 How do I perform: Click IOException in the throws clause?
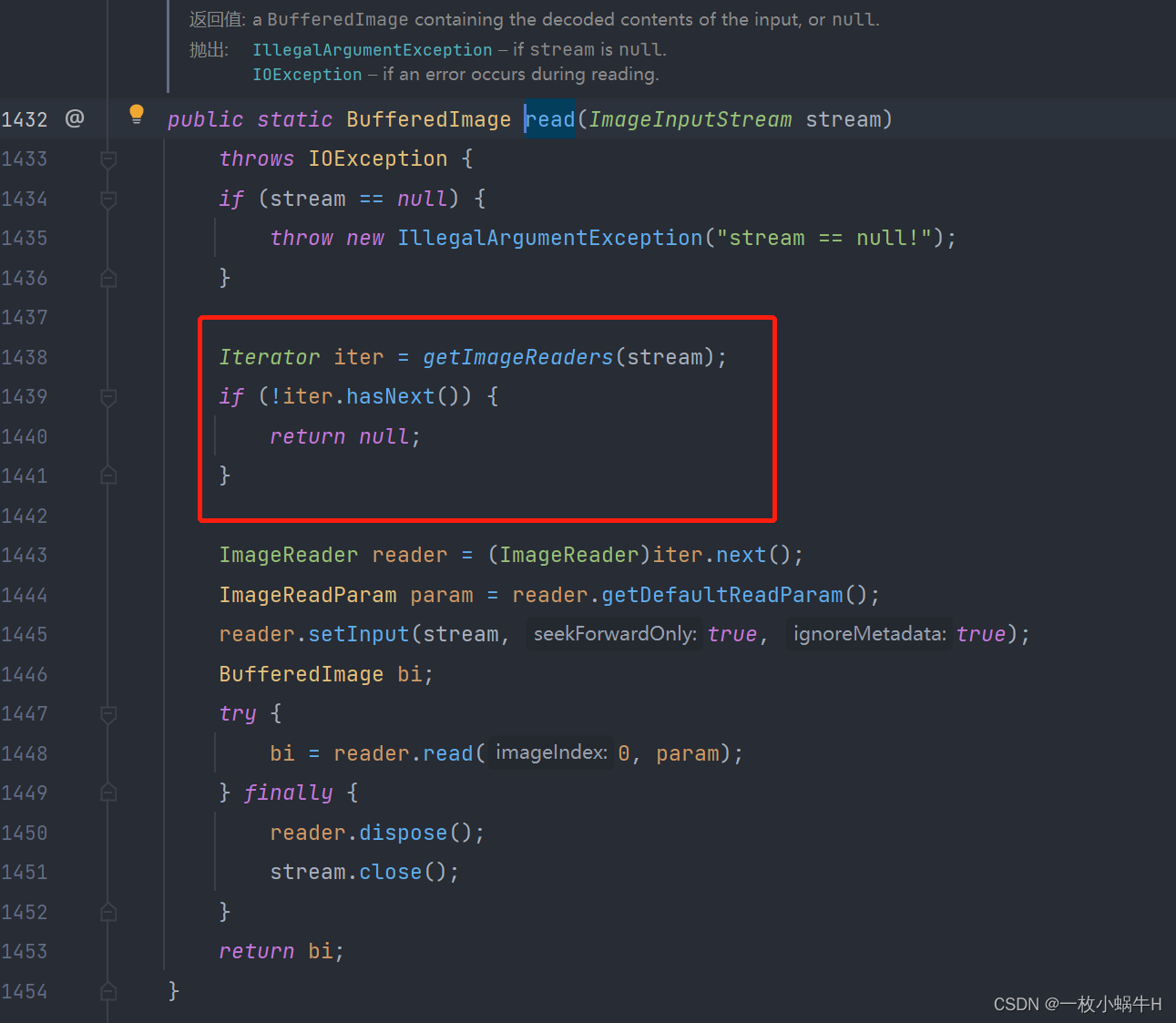click(x=378, y=159)
